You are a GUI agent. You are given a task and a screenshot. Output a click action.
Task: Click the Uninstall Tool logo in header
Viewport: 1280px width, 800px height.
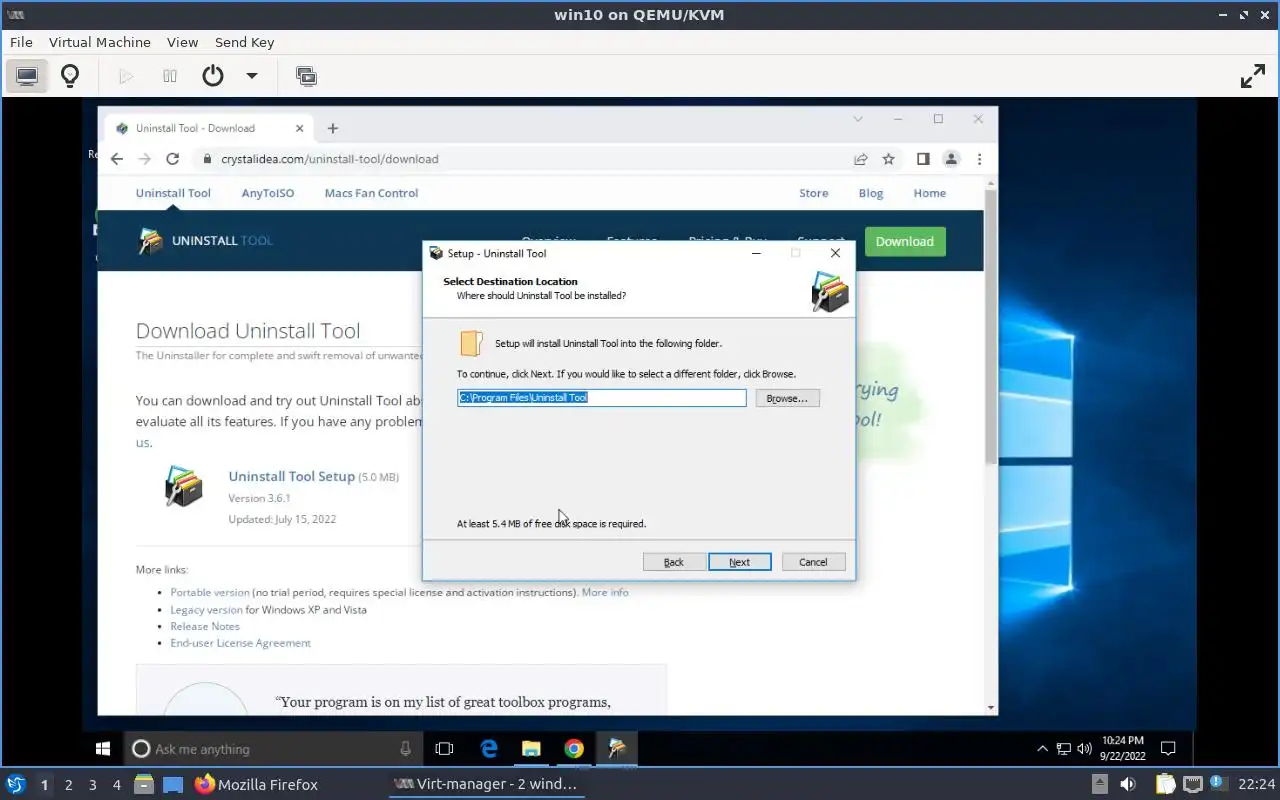tap(205, 241)
